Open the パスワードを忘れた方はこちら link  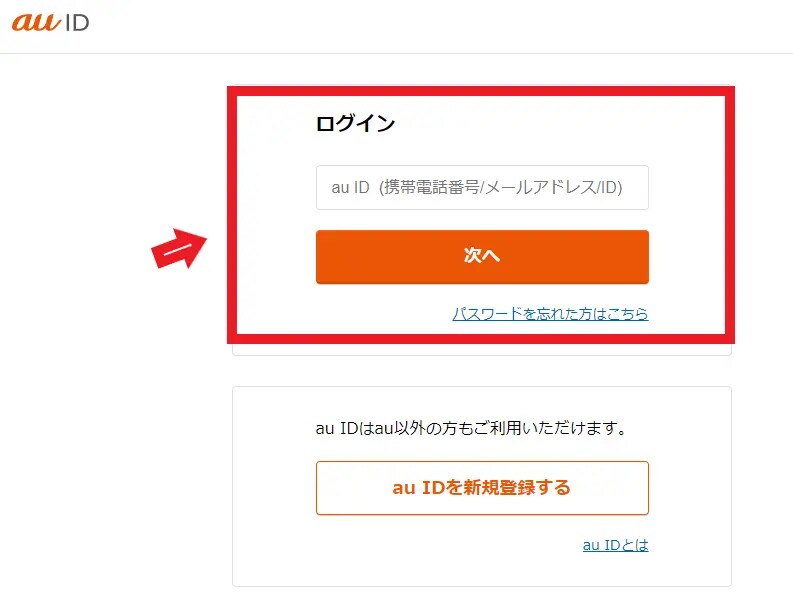point(550,314)
